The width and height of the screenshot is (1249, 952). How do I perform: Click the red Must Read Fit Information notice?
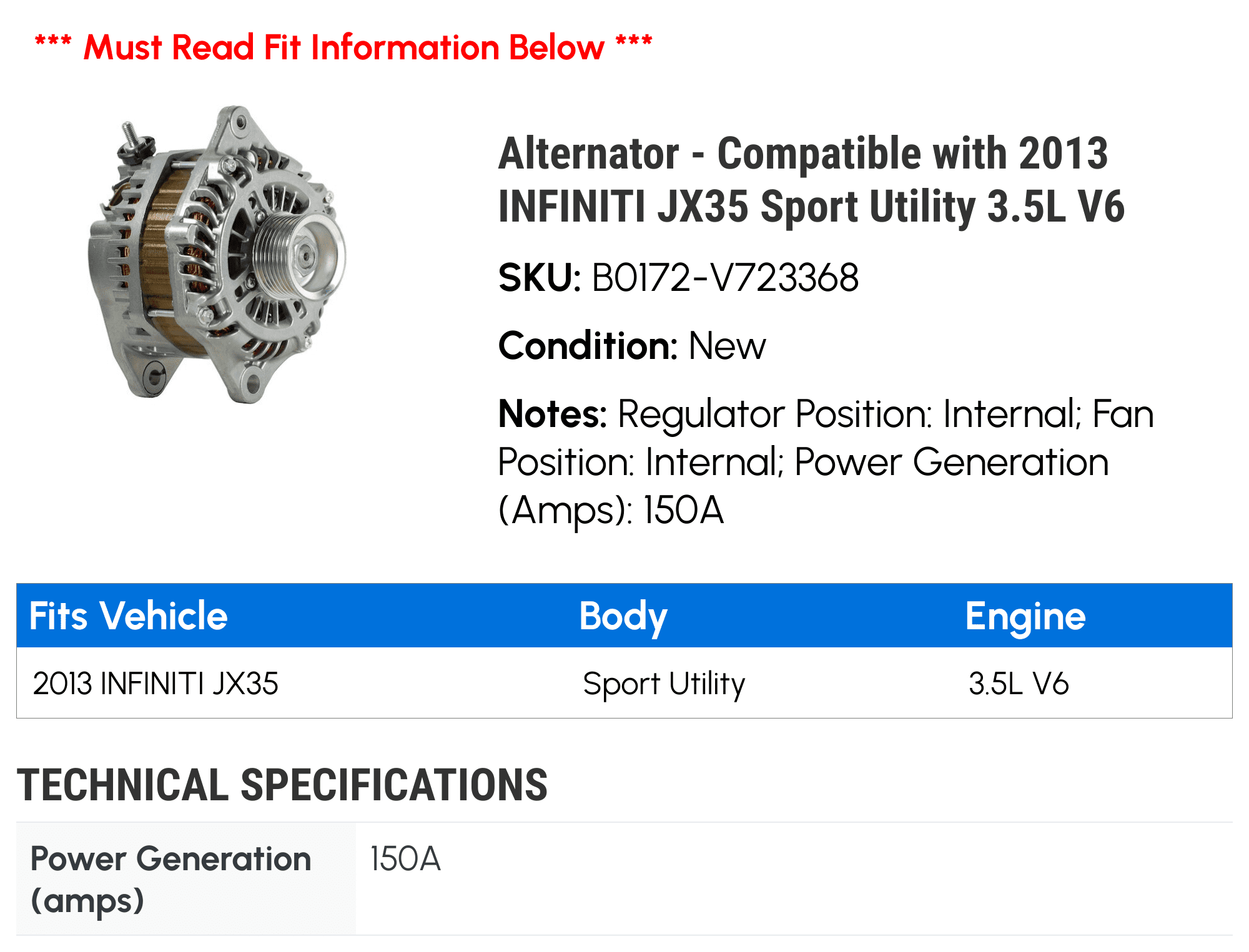click(343, 47)
